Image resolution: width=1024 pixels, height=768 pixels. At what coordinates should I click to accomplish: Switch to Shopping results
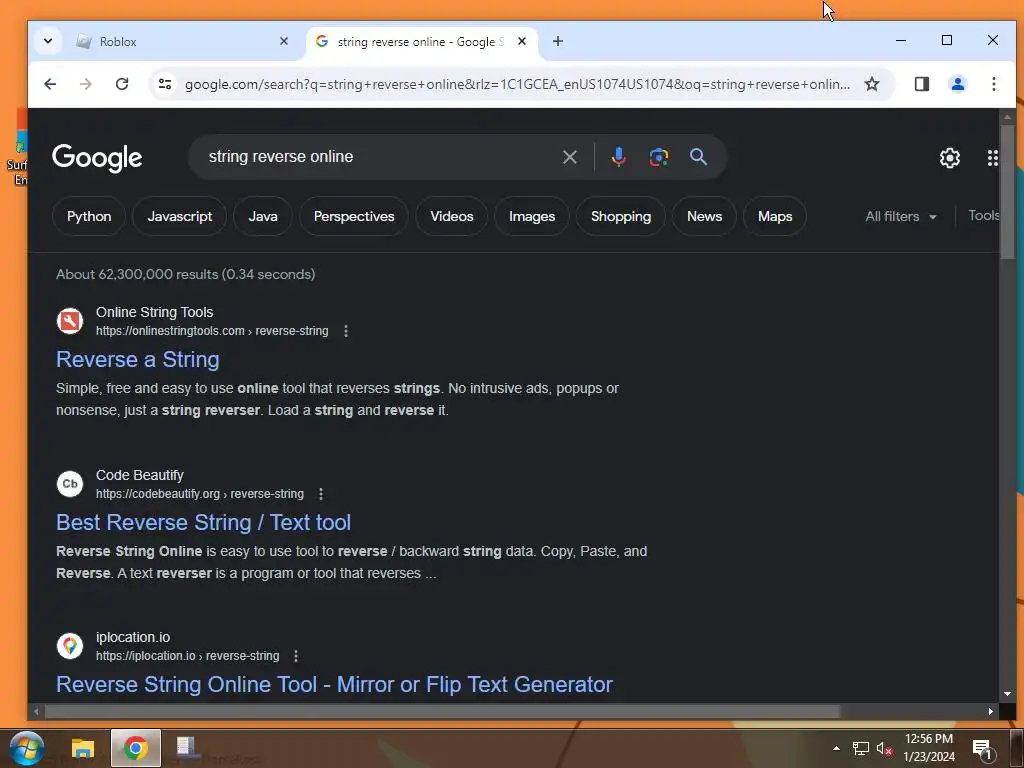click(x=620, y=216)
